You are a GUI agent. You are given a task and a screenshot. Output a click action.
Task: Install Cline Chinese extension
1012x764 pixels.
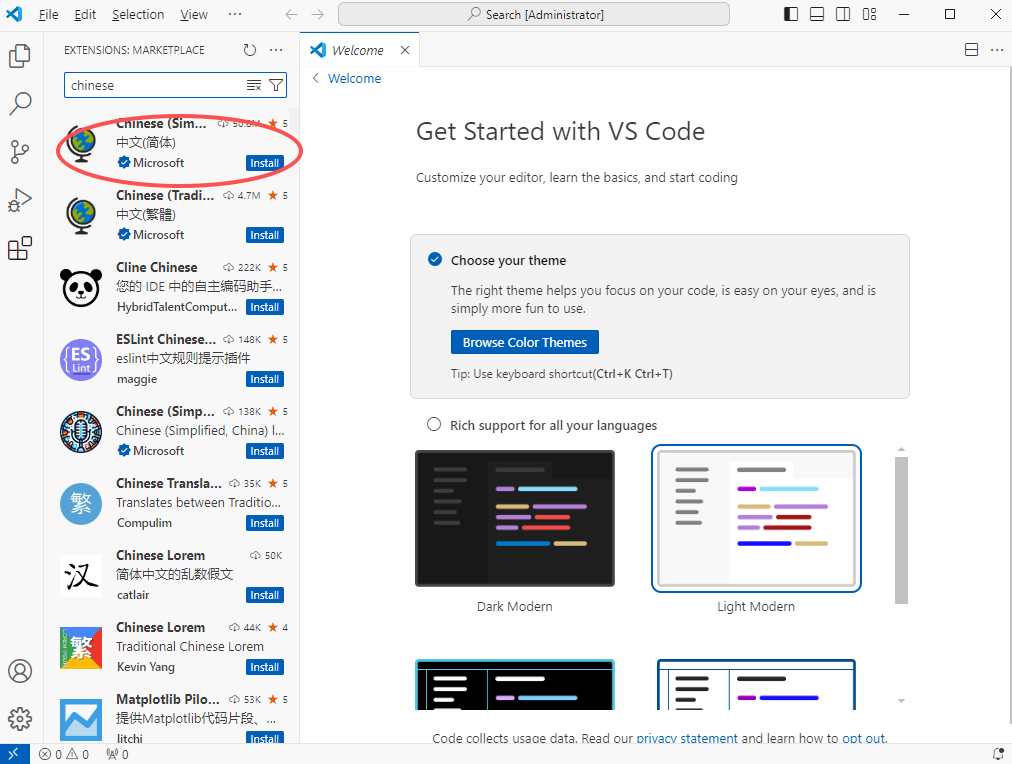265,307
